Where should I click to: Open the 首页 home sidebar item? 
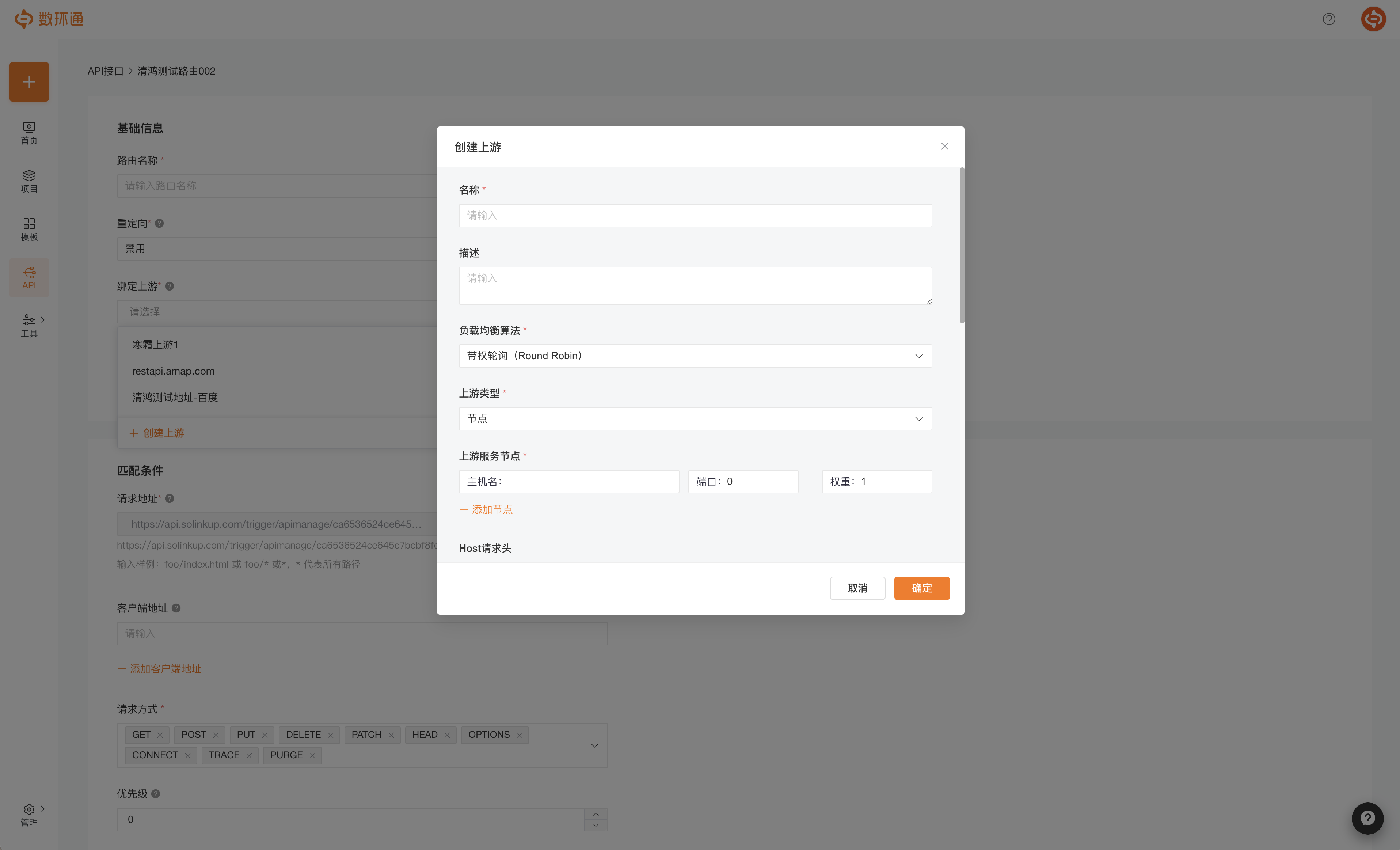point(29,133)
